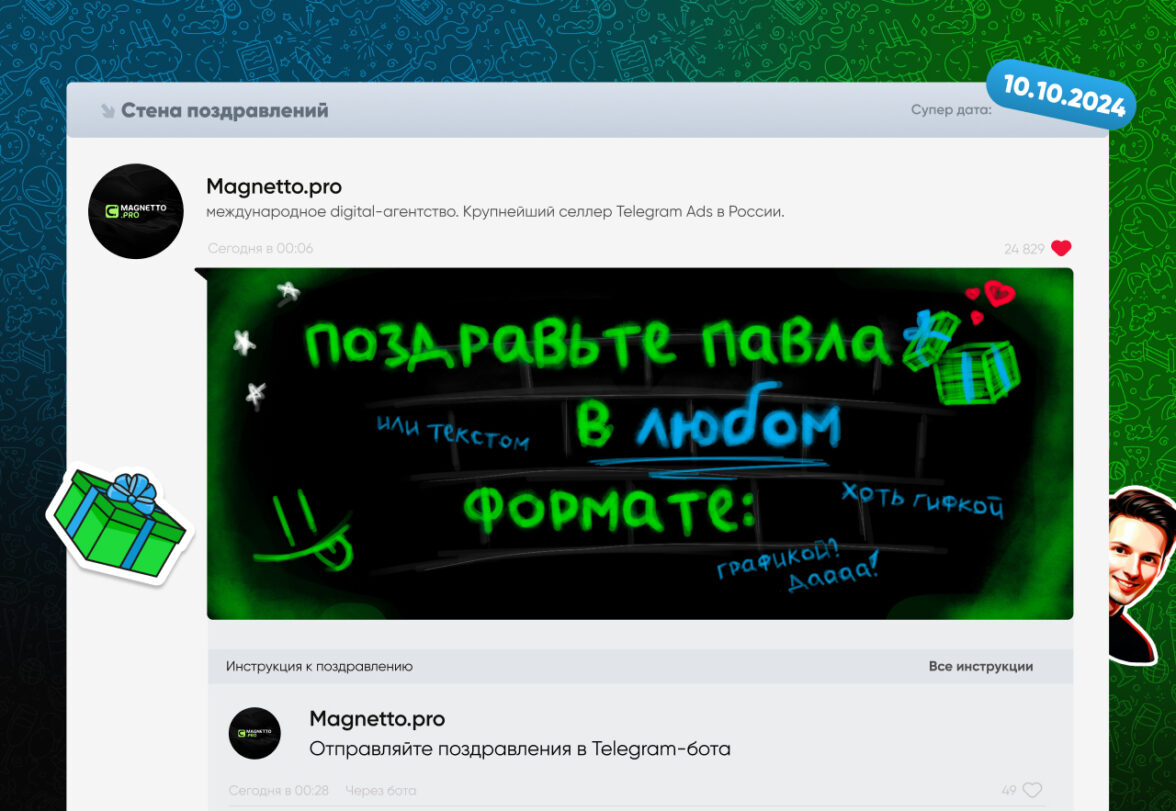Click the международное digital-агентство description line
1176x811 pixels.
[x=495, y=212]
